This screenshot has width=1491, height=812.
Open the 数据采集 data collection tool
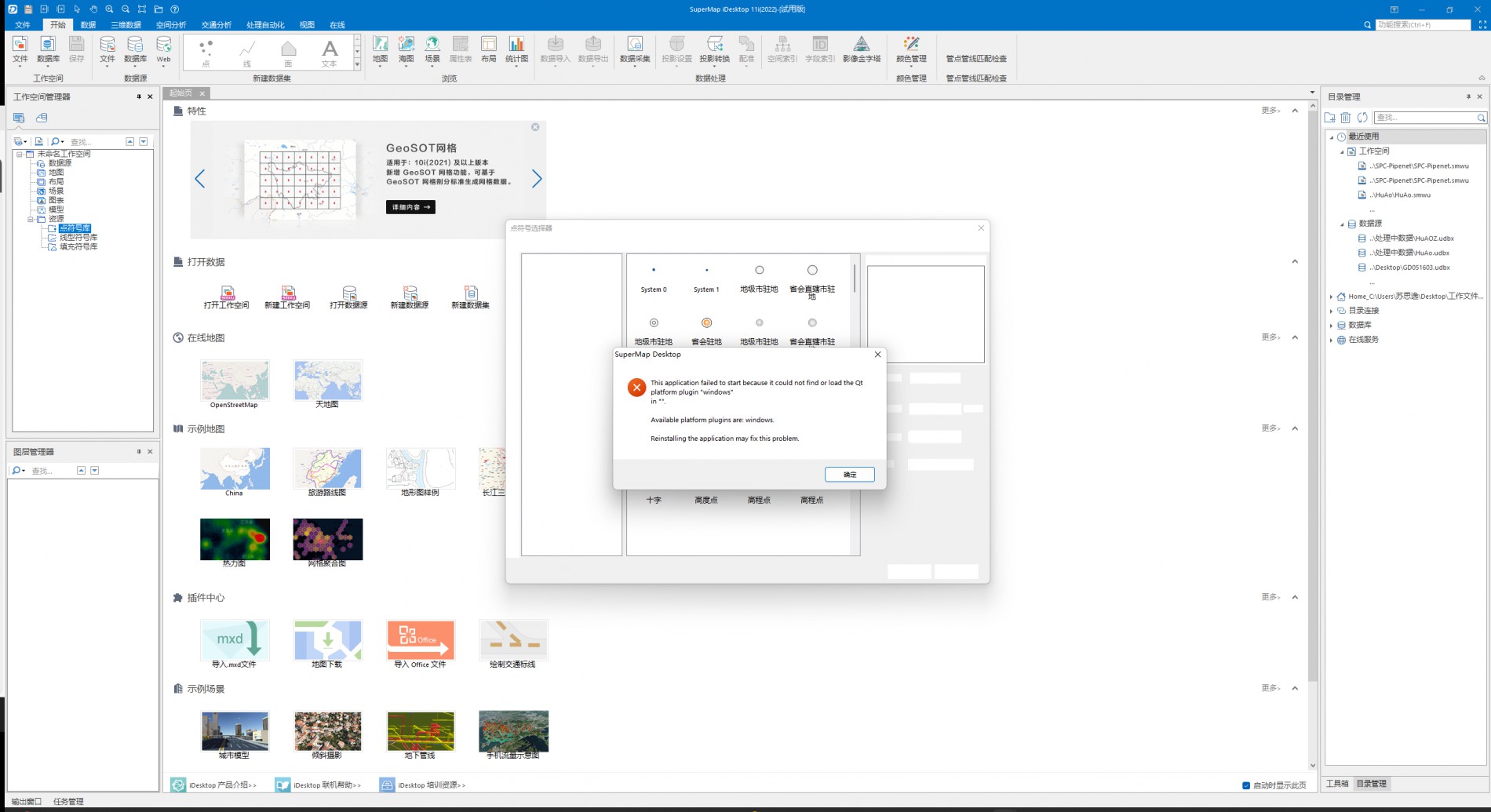(x=635, y=49)
